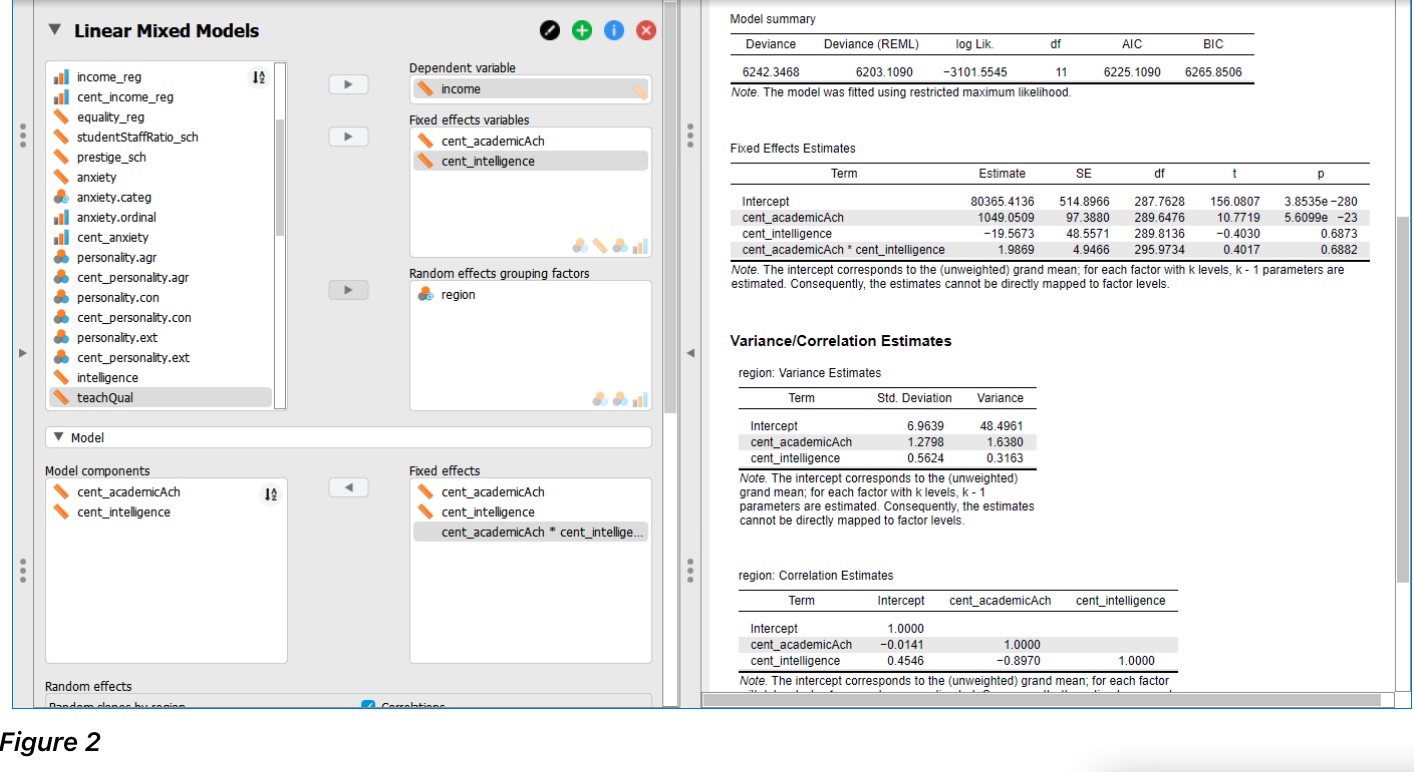
Task: Remove the analysis with the red X icon
Action: (644, 30)
